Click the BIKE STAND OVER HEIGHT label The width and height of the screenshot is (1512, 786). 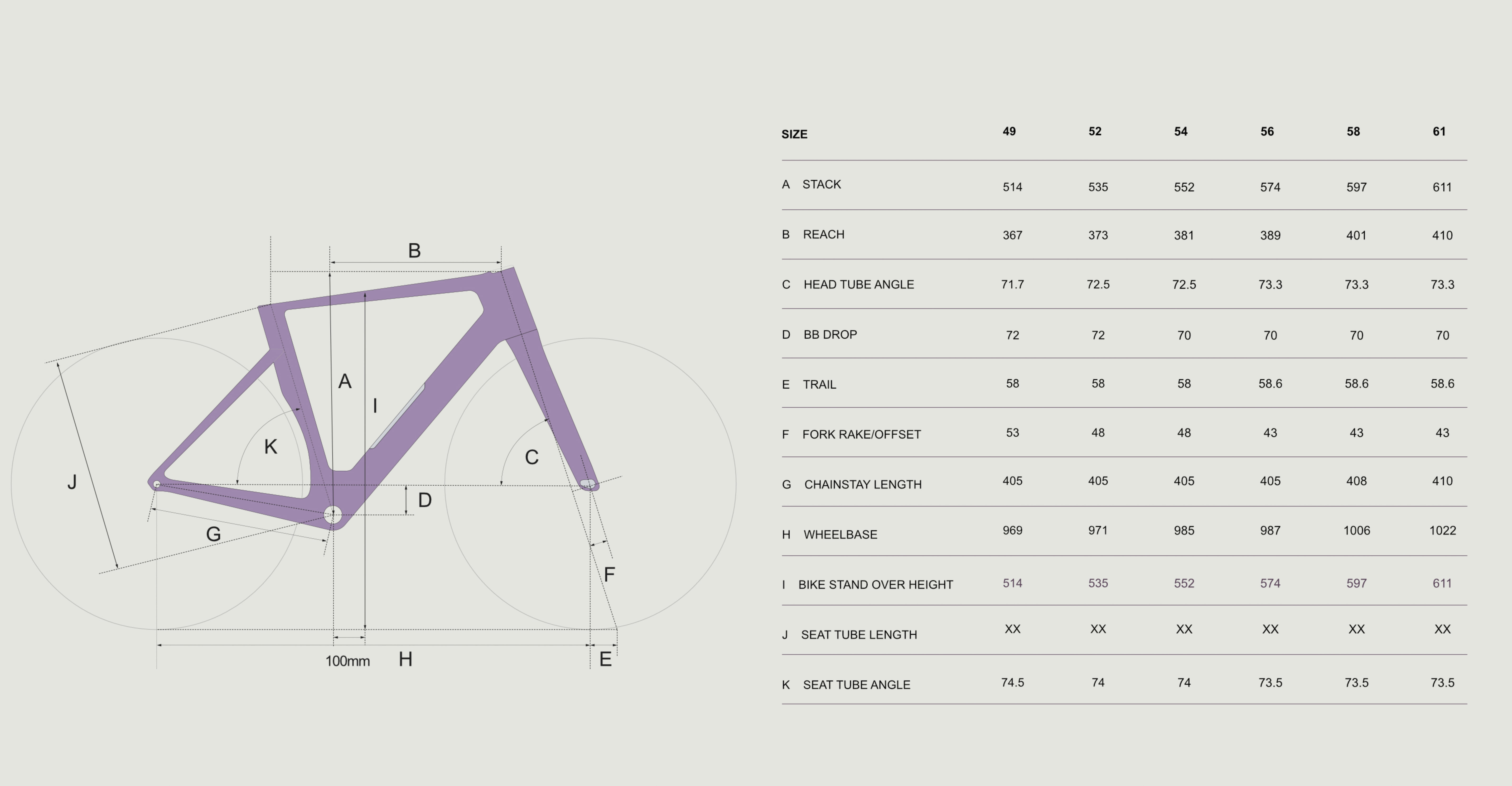875,585
